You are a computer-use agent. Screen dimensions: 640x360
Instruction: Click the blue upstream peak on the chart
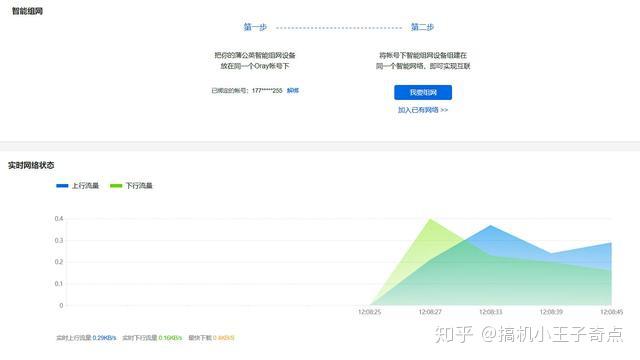(491, 226)
